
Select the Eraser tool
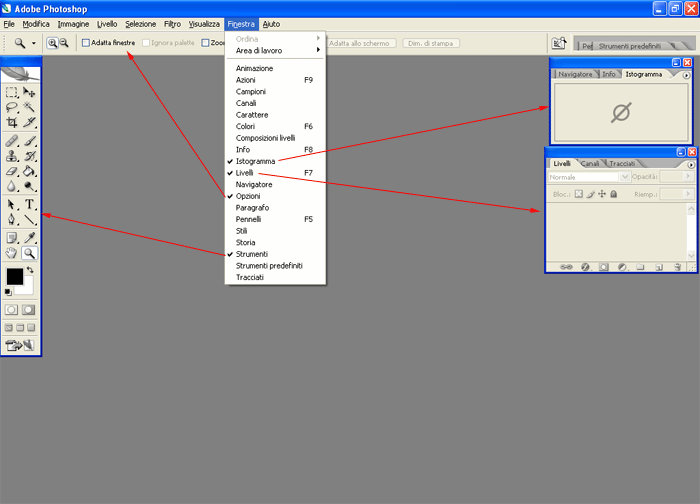[12, 171]
